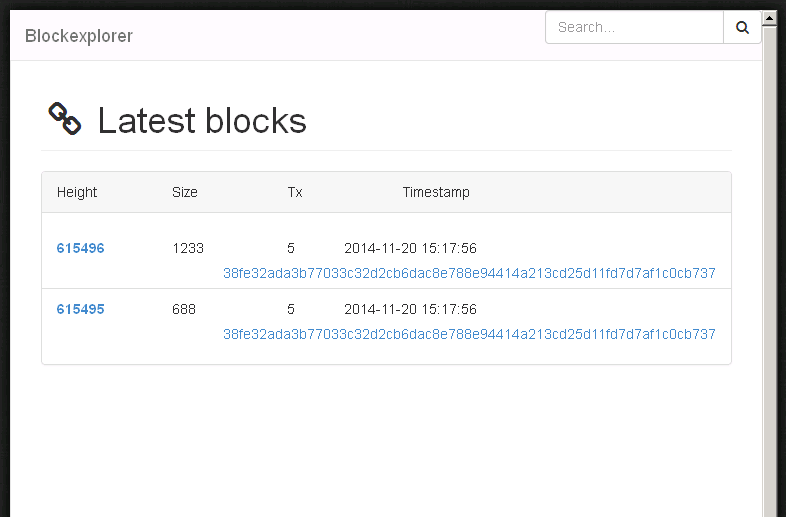
Task: Click the Timestamp column header
Action: (x=436, y=193)
